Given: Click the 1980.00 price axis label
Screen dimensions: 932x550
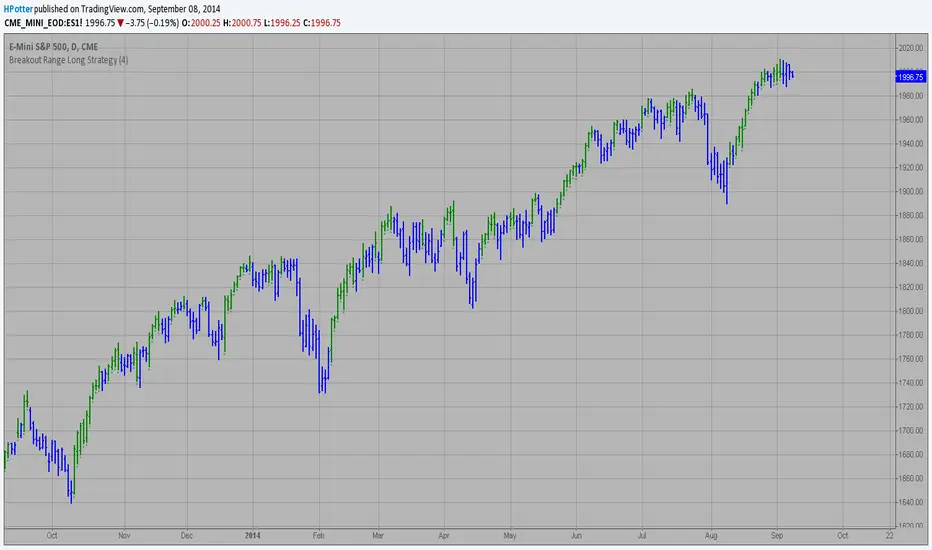Looking at the screenshot, I should coord(911,96).
